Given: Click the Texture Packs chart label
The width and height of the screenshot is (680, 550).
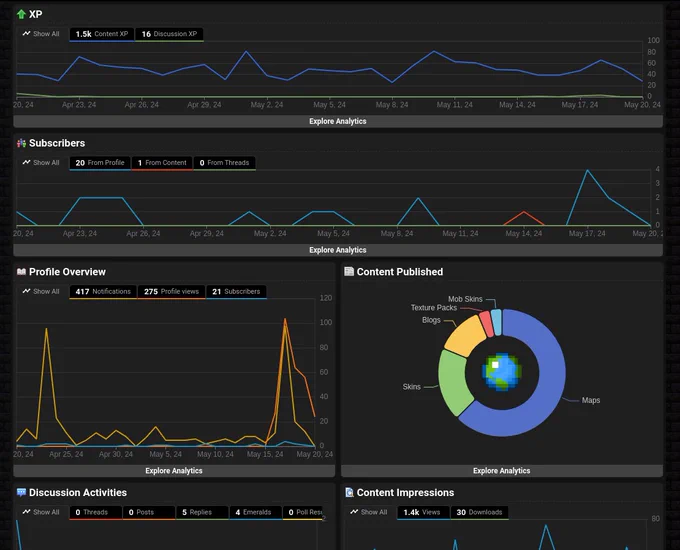Looking at the screenshot, I should (434, 308).
